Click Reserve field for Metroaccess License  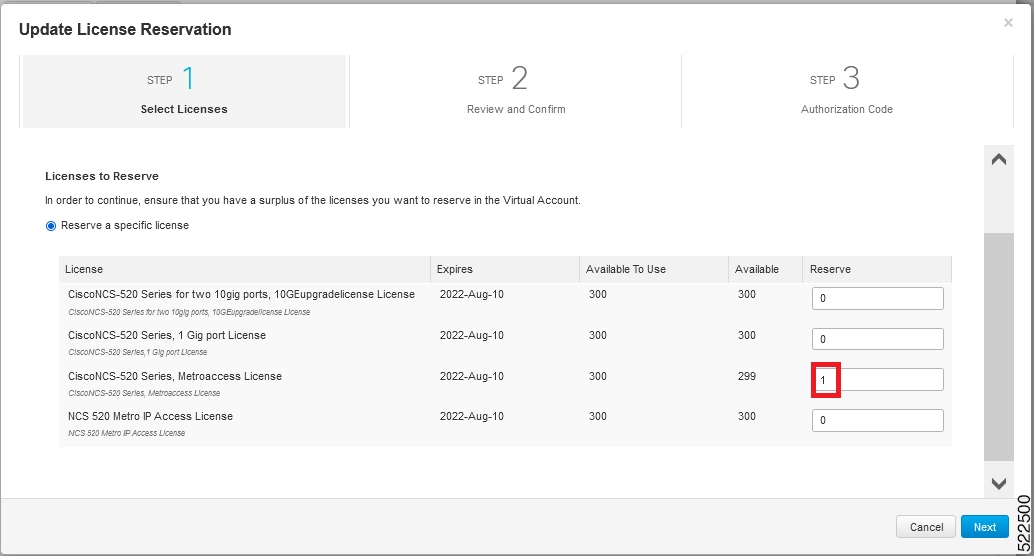(x=878, y=380)
